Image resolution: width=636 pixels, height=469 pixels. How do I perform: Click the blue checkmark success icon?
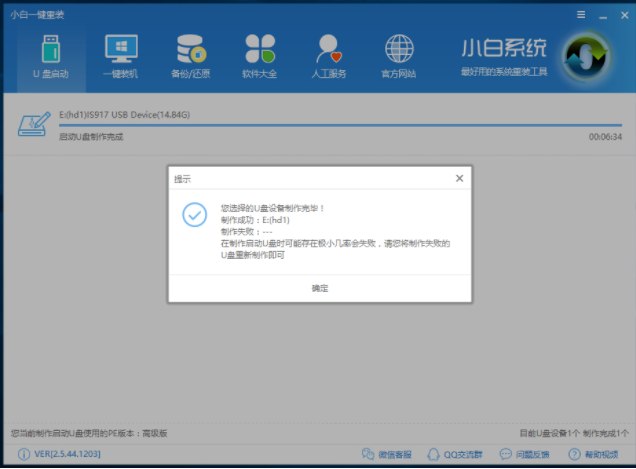point(195,215)
